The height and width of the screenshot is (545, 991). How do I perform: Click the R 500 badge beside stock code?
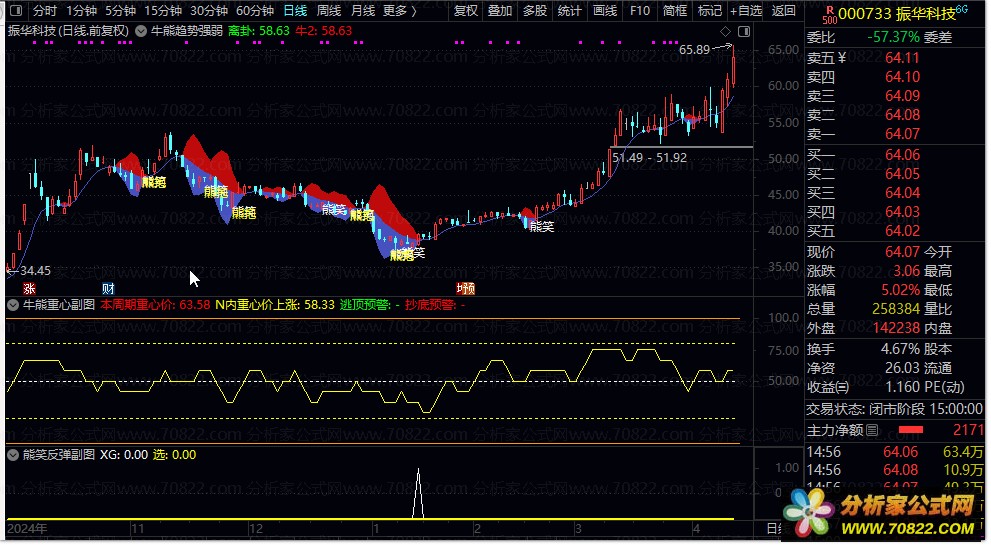(x=828, y=13)
